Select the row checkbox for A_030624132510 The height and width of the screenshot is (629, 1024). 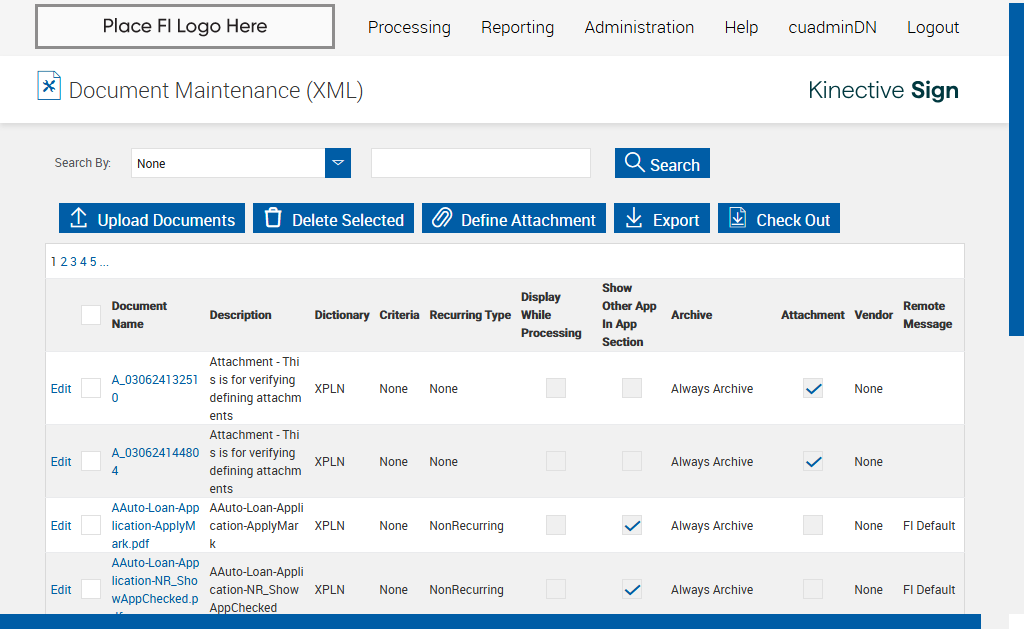pyautogui.click(x=91, y=388)
